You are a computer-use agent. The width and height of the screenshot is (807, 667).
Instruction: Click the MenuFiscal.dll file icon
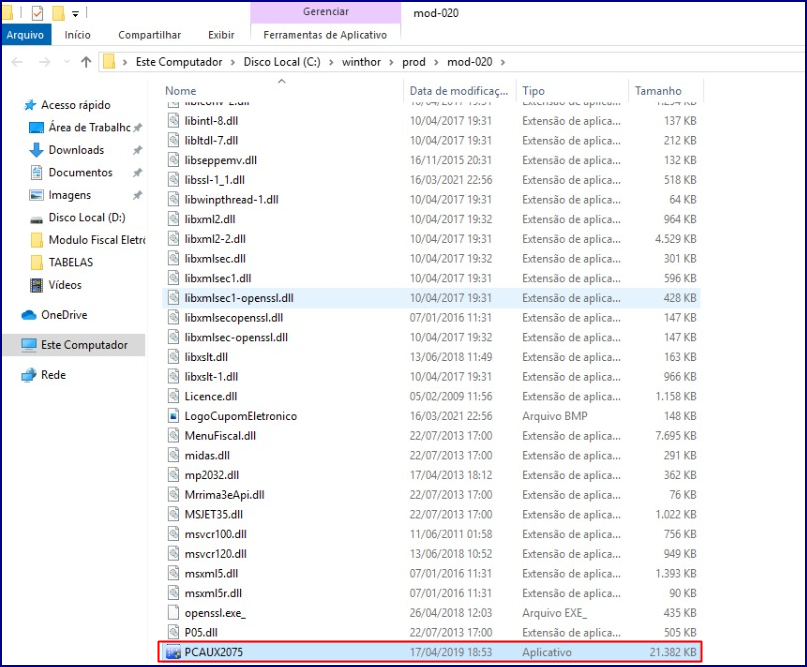(x=174, y=435)
